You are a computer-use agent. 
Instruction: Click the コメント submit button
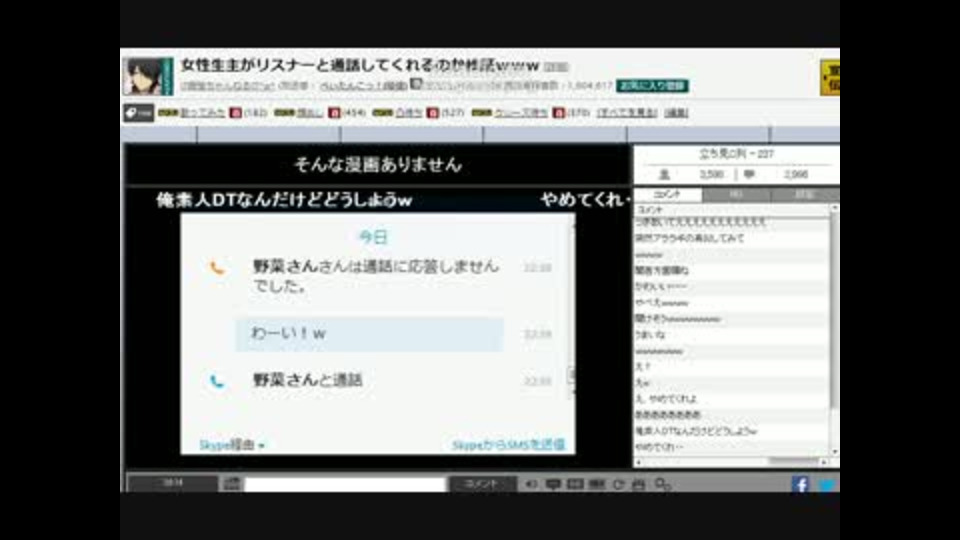click(x=482, y=484)
